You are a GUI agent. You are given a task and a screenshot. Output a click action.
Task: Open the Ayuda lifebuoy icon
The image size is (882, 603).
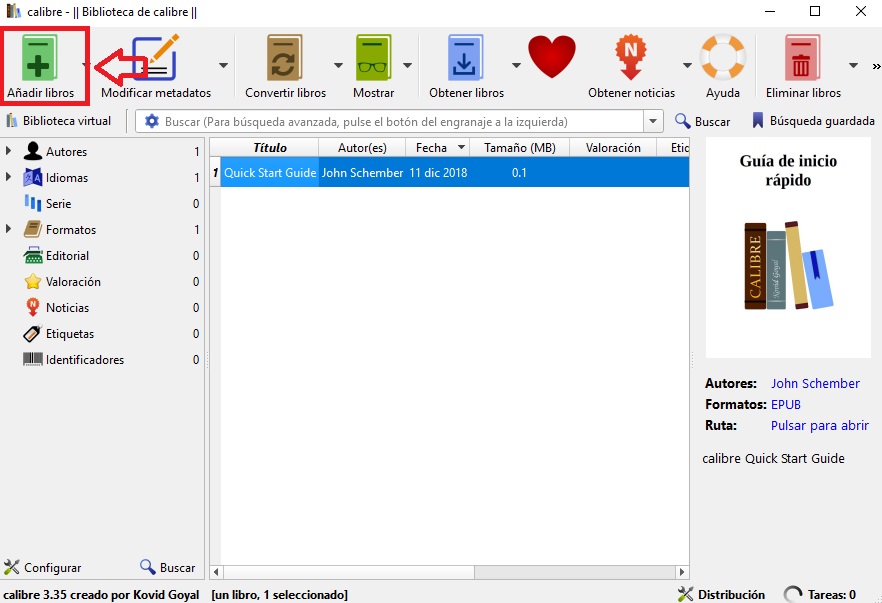click(723, 57)
